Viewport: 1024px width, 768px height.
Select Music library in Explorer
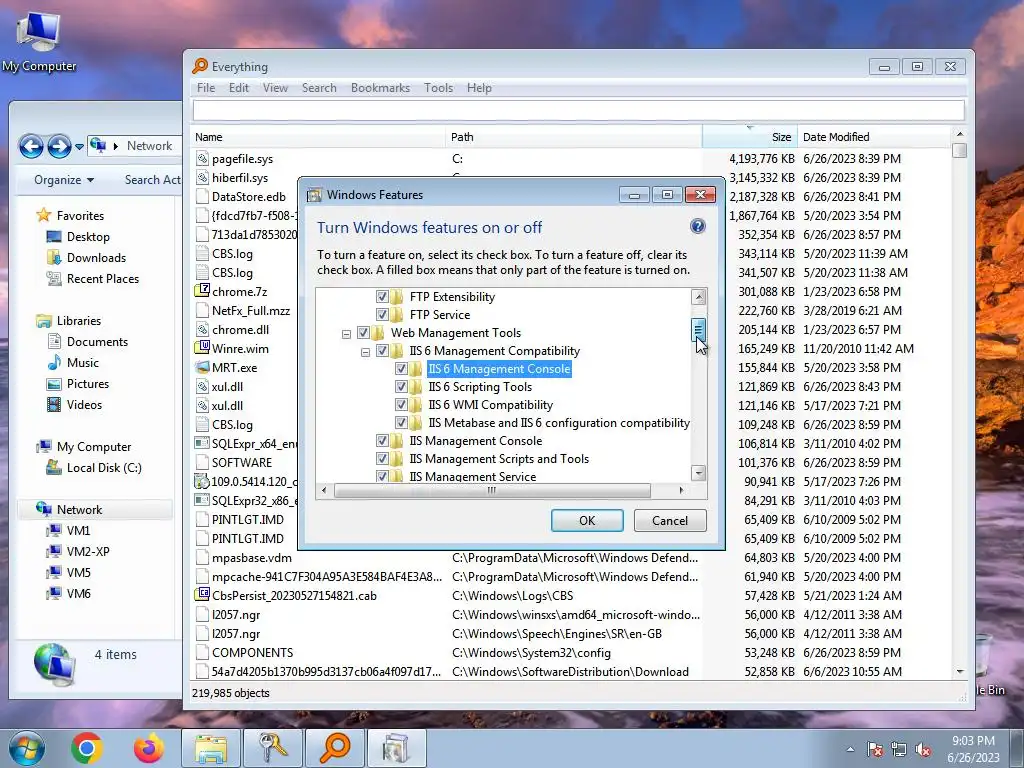point(82,362)
